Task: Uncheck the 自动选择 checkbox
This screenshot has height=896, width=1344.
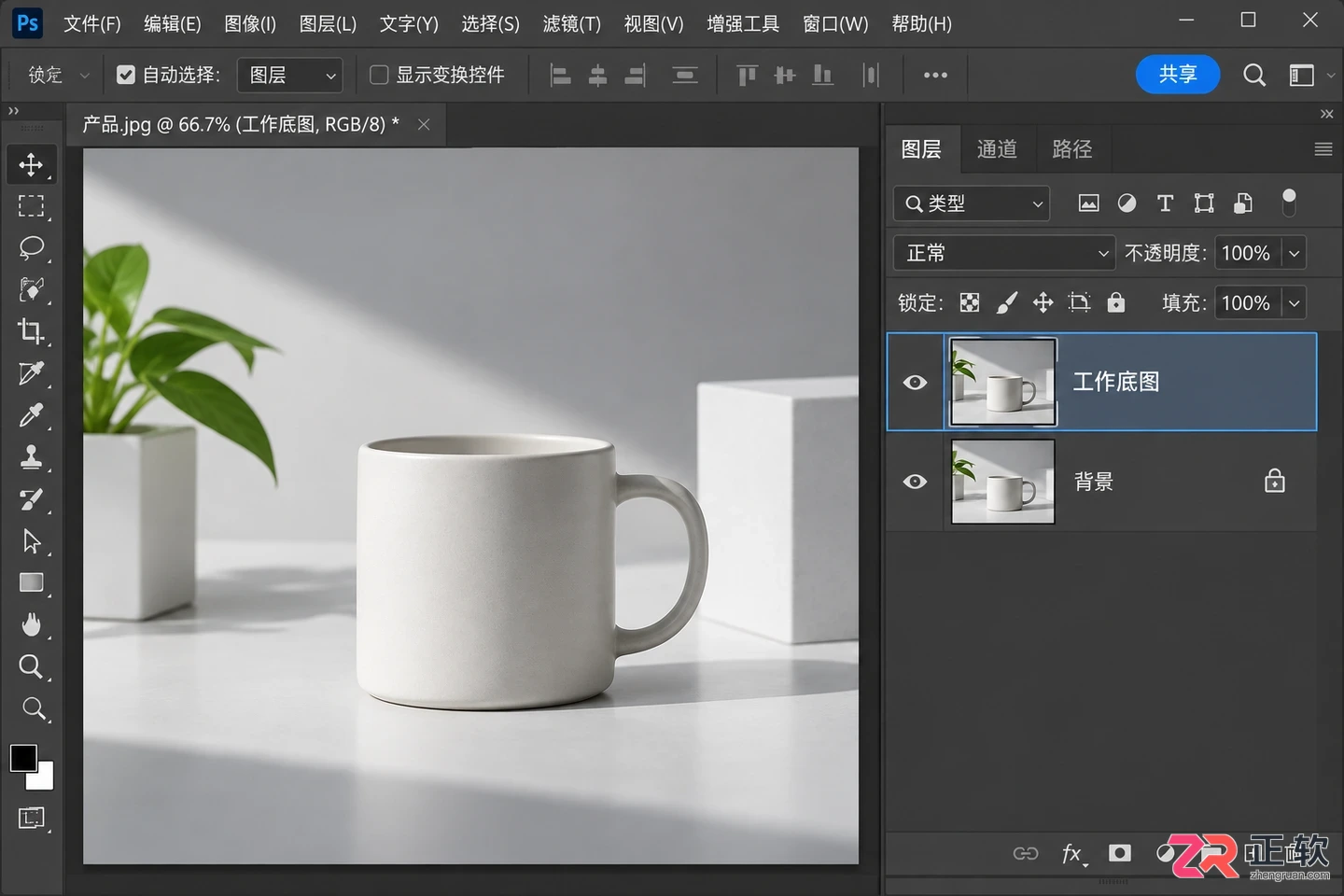Action: [126, 75]
